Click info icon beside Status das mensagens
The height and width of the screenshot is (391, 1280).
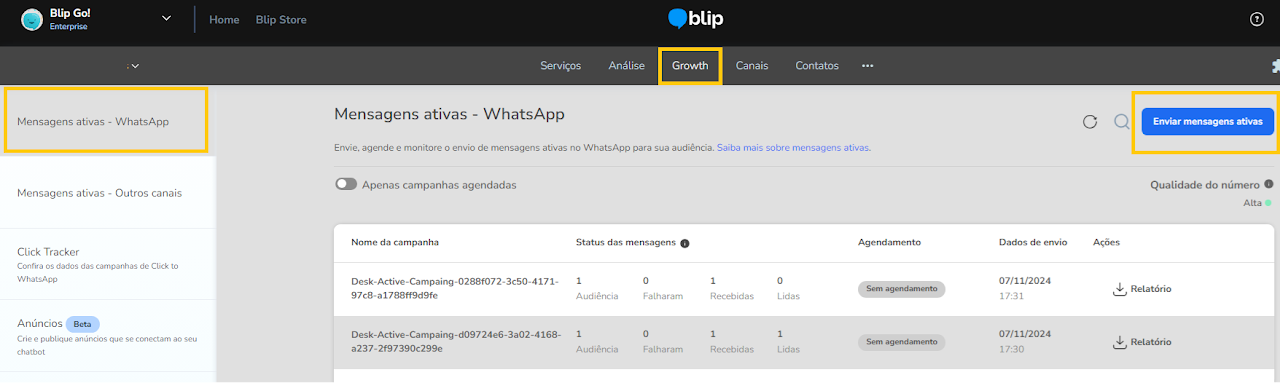685,243
